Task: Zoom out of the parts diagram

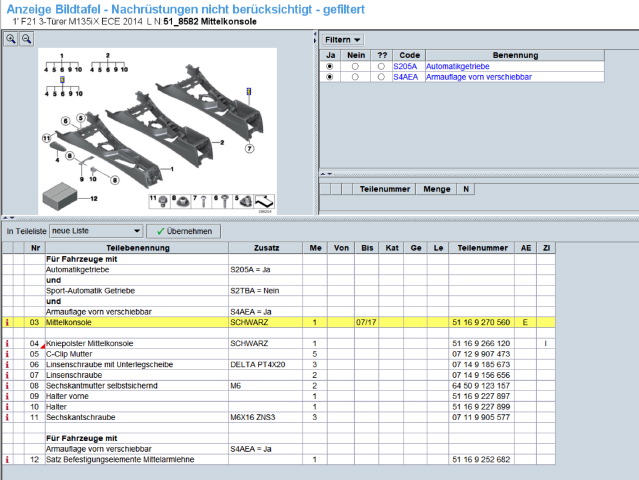Action: tap(26, 39)
